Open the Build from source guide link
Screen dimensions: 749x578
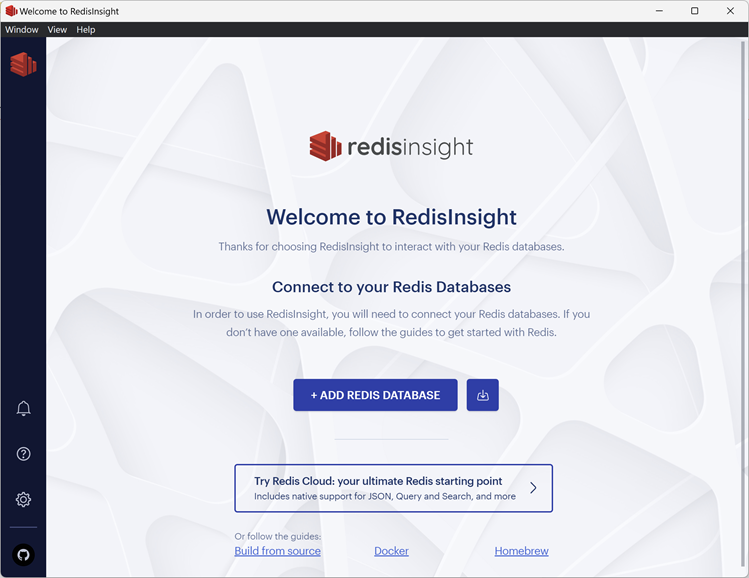click(278, 551)
